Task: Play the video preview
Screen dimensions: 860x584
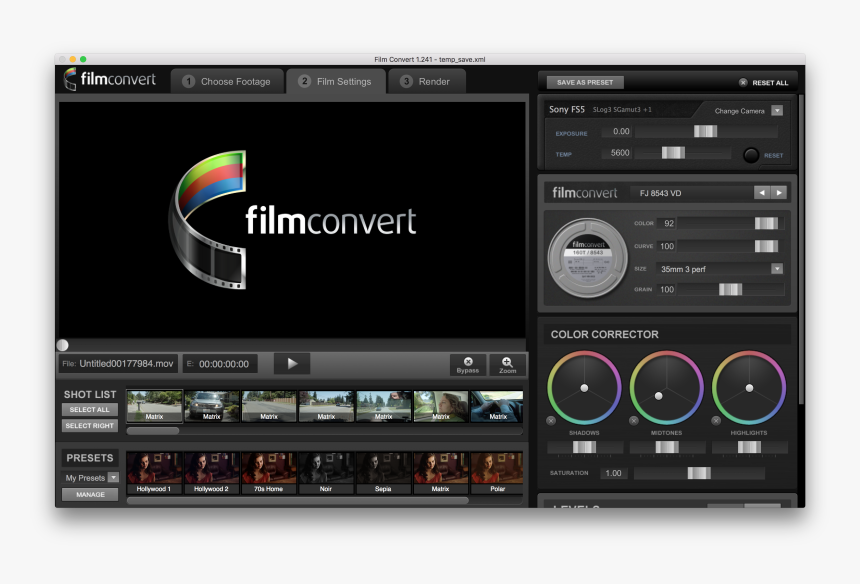Action: [292, 364]
